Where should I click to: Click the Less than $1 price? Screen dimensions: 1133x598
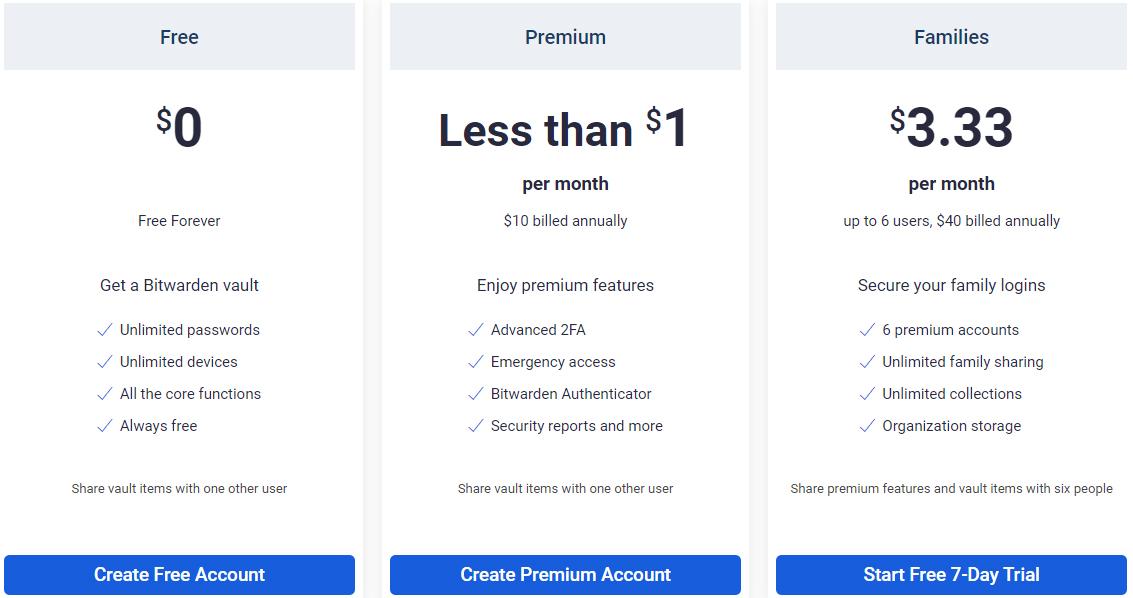[x=564, y=129]
